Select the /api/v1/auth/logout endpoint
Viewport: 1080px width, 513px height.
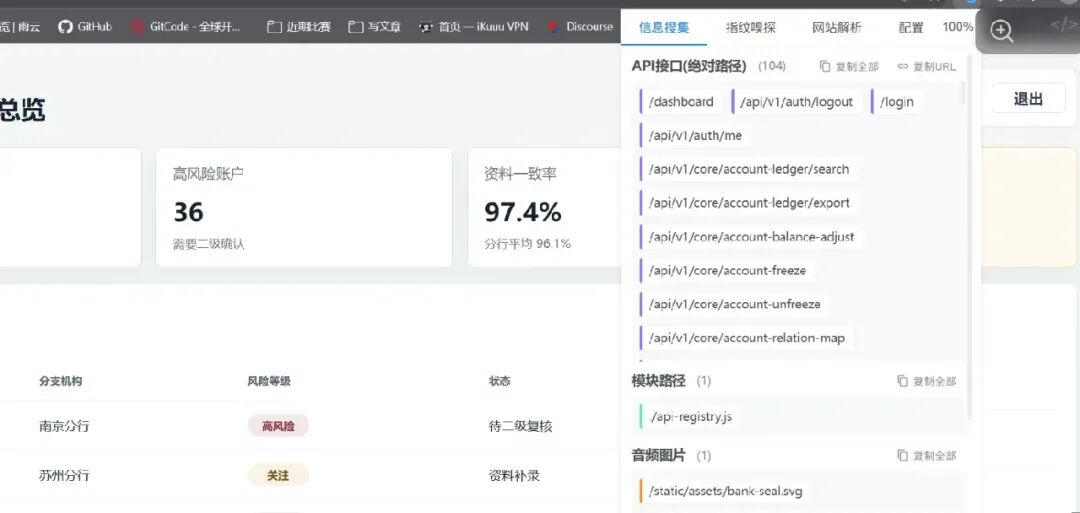(796, 102)
